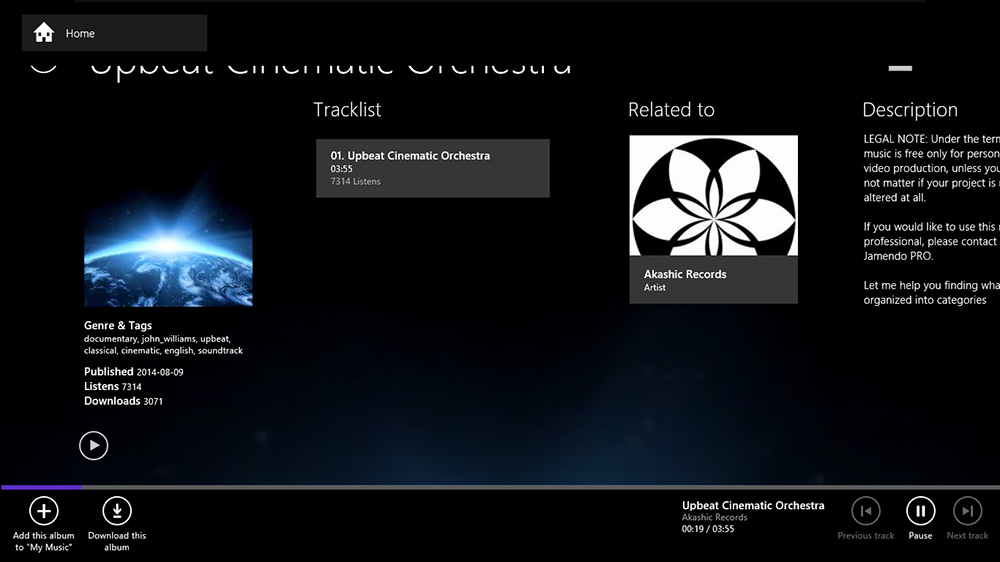Go back using the circular back arrow

pos(42,62)
